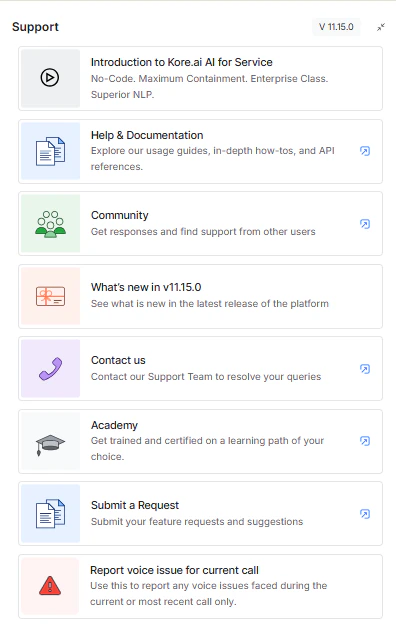Click the red warning triangle icon
The image size is (396, 642).
pyautogui.click(x=50, y=585)
